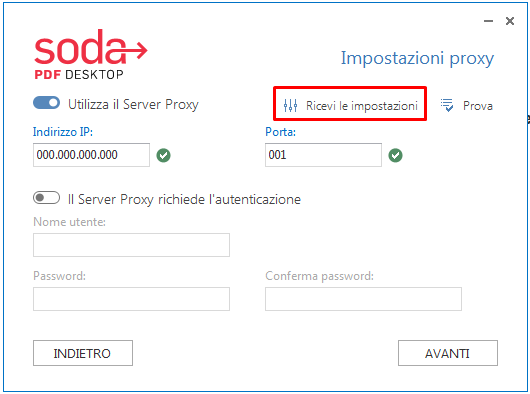Click the sliders icon for Ricevi le impostazioni

pos(290,106)
